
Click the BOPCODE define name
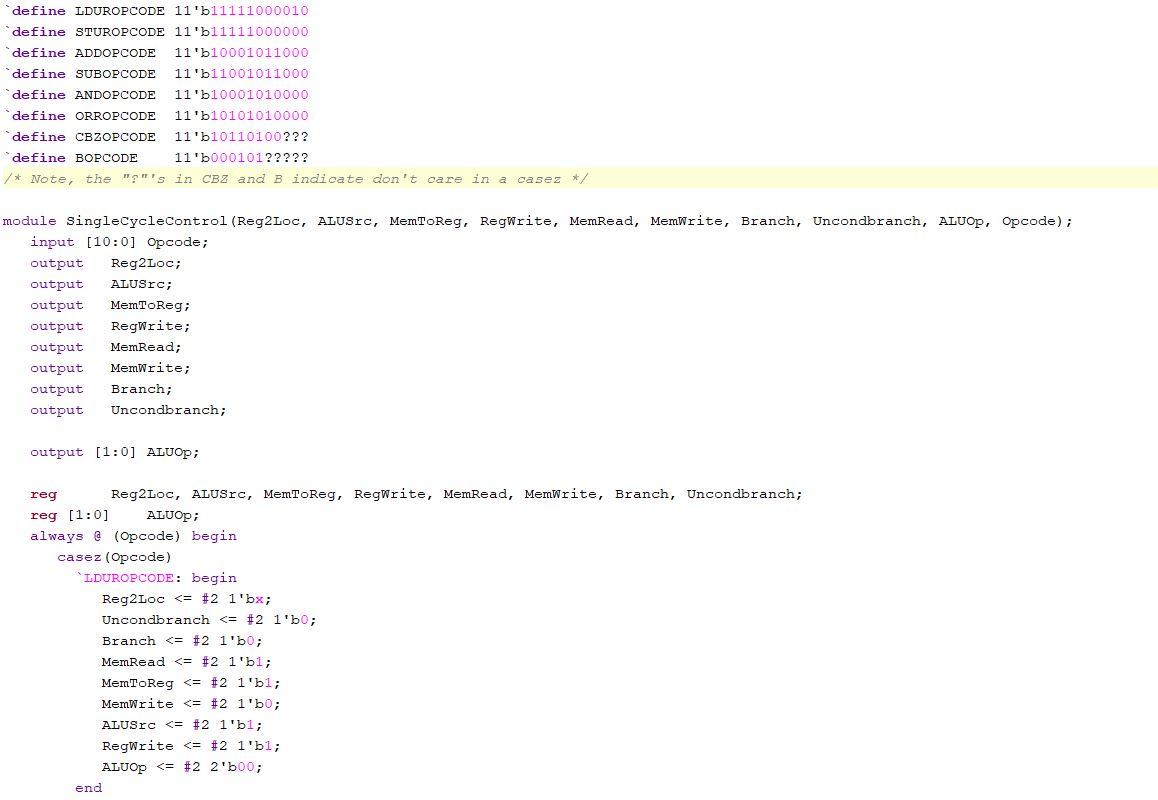click(106, 158)
